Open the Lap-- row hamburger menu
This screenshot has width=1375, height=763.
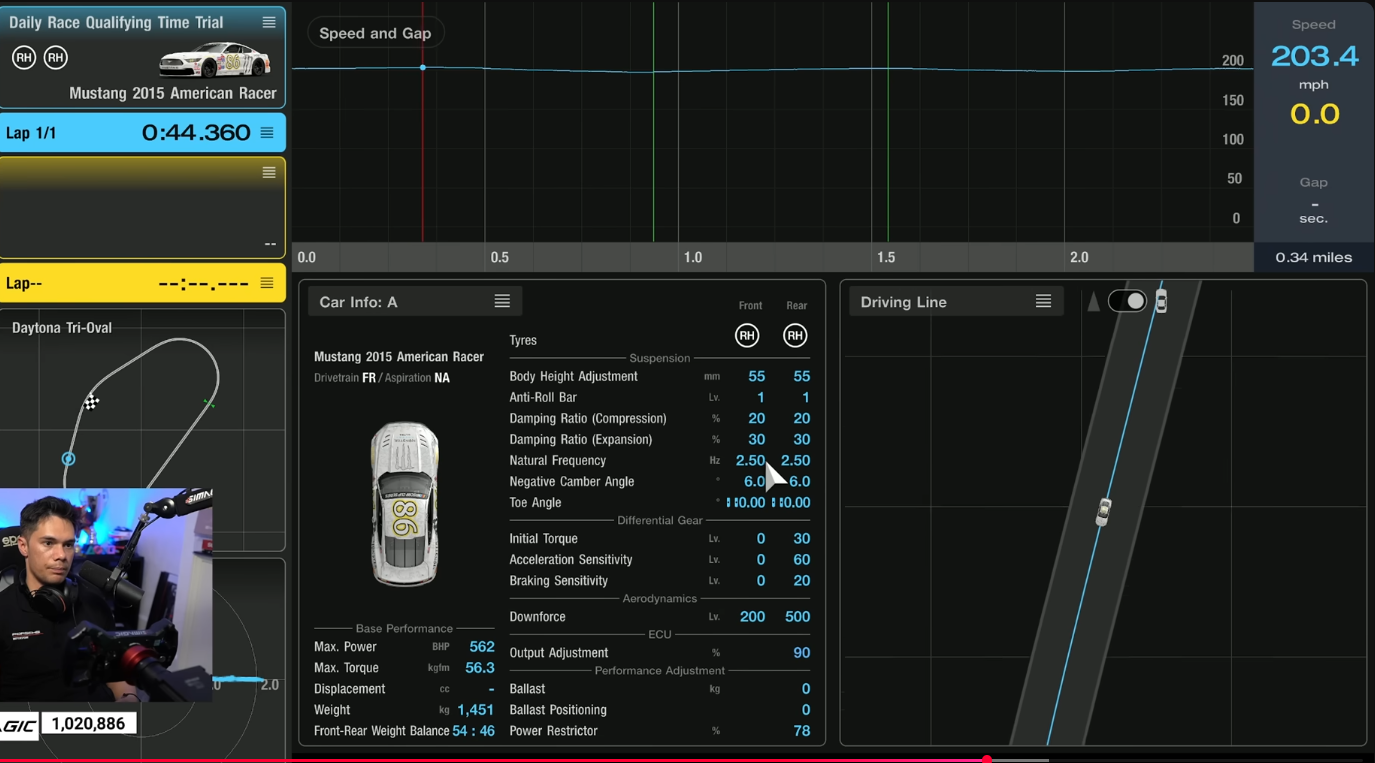tap(267, 283)
